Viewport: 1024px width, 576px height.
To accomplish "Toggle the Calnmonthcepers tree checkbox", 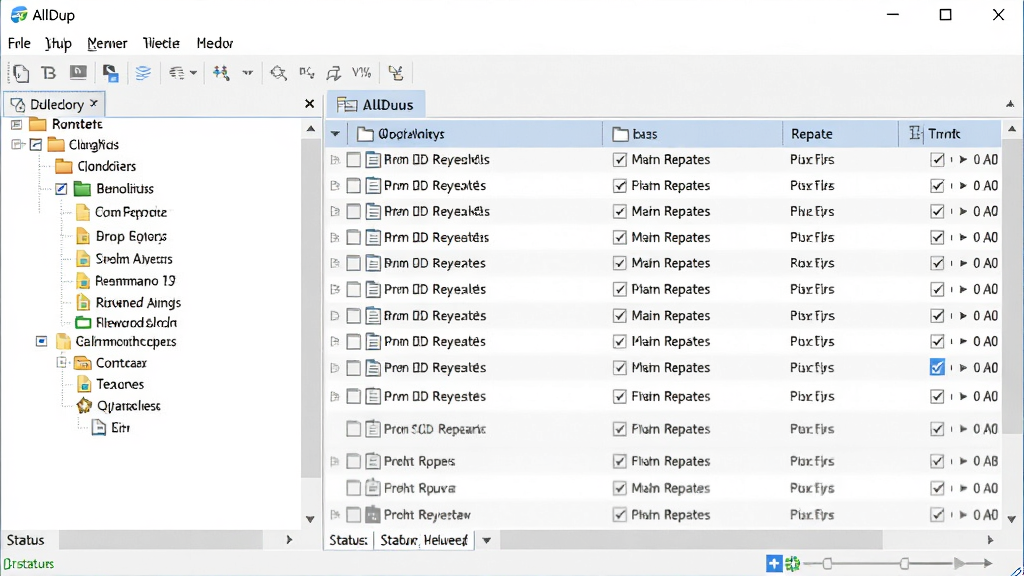I will pyautogui.click(x=41, y=341).
